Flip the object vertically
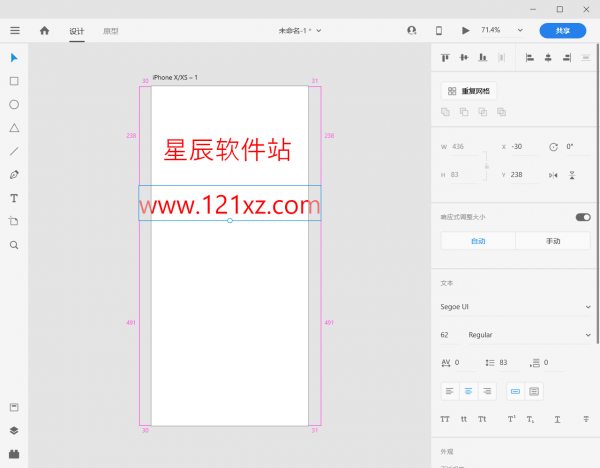Image resolution: width=600 pixels, height=468 pixels. coord(572,175)
